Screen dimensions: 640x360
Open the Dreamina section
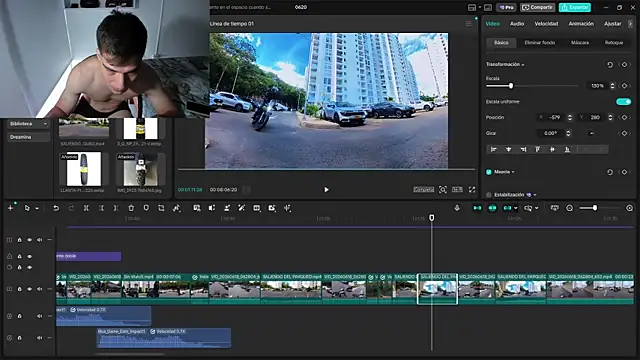click(x=28, y=137)
